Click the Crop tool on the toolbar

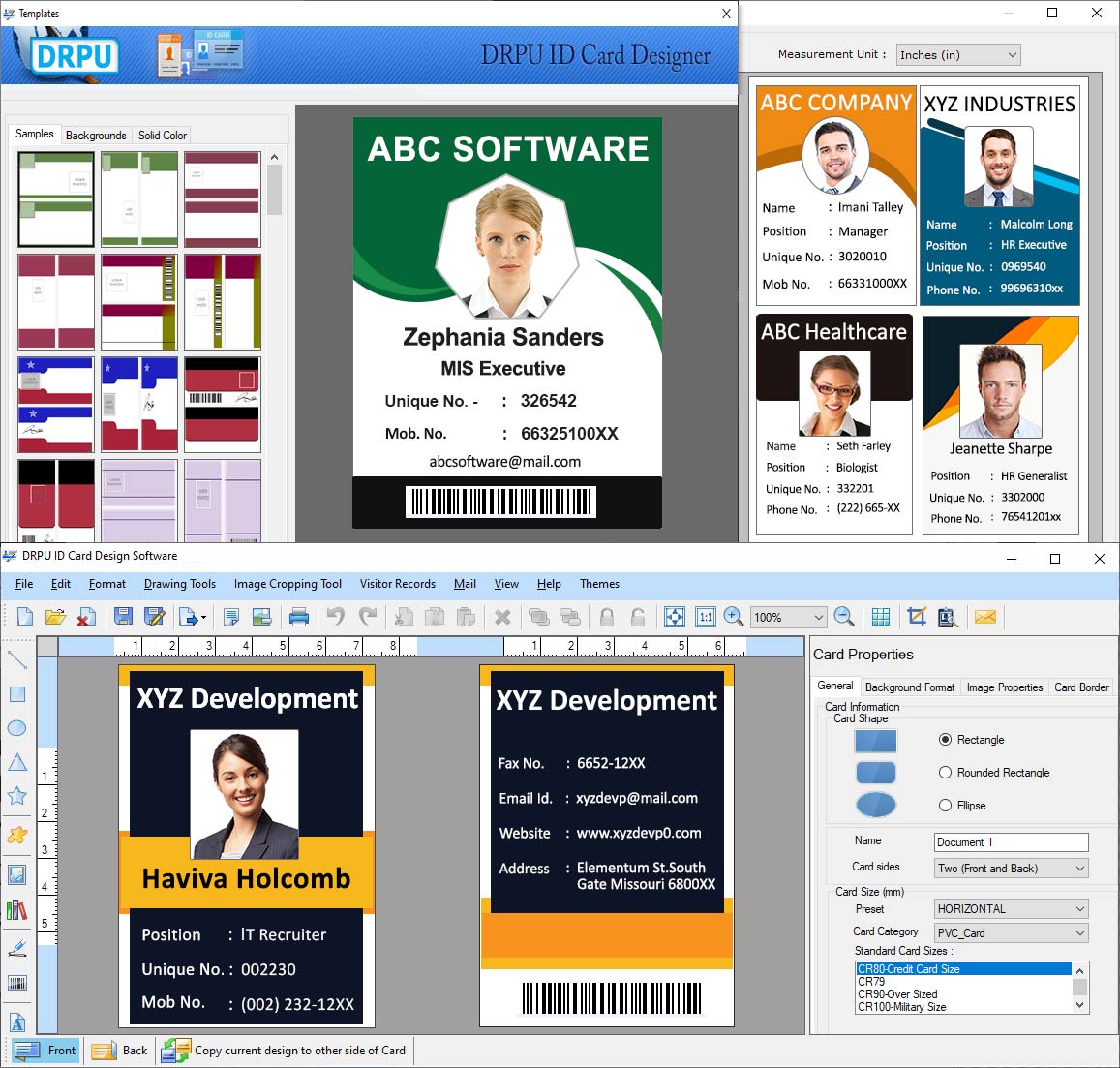click(917, 616)
